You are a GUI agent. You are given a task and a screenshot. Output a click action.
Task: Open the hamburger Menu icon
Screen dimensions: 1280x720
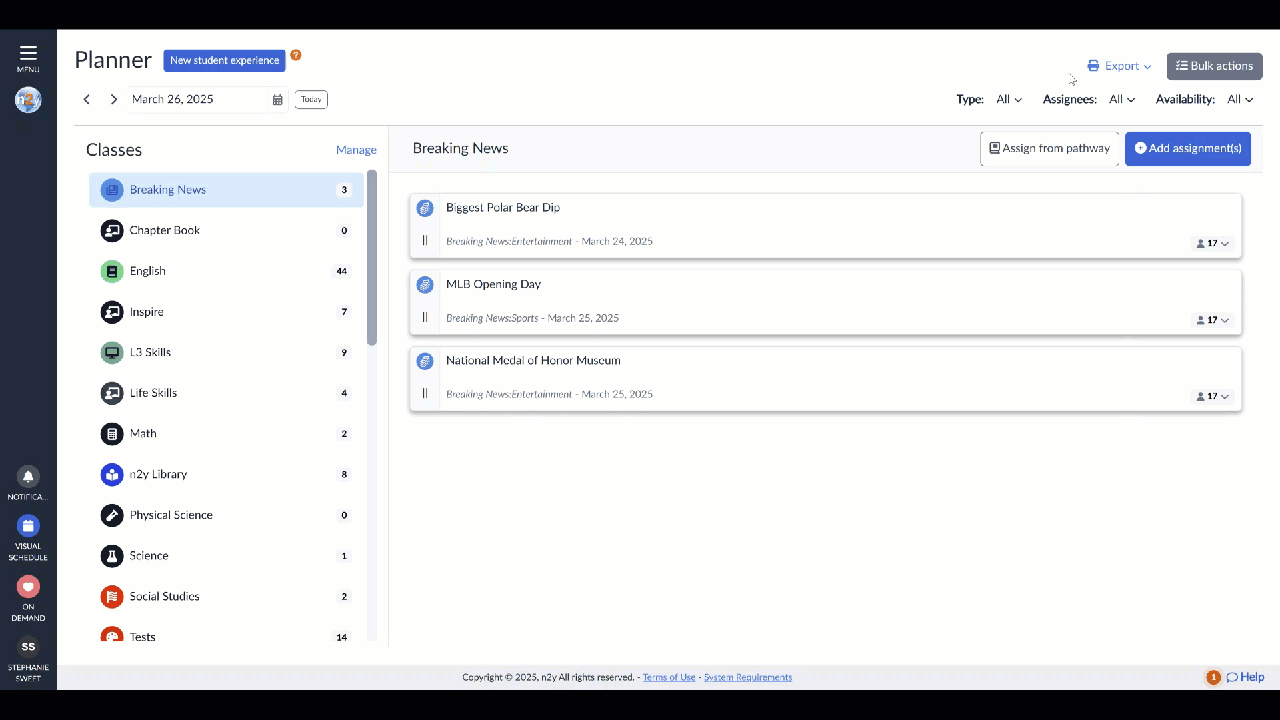point(28,53)
